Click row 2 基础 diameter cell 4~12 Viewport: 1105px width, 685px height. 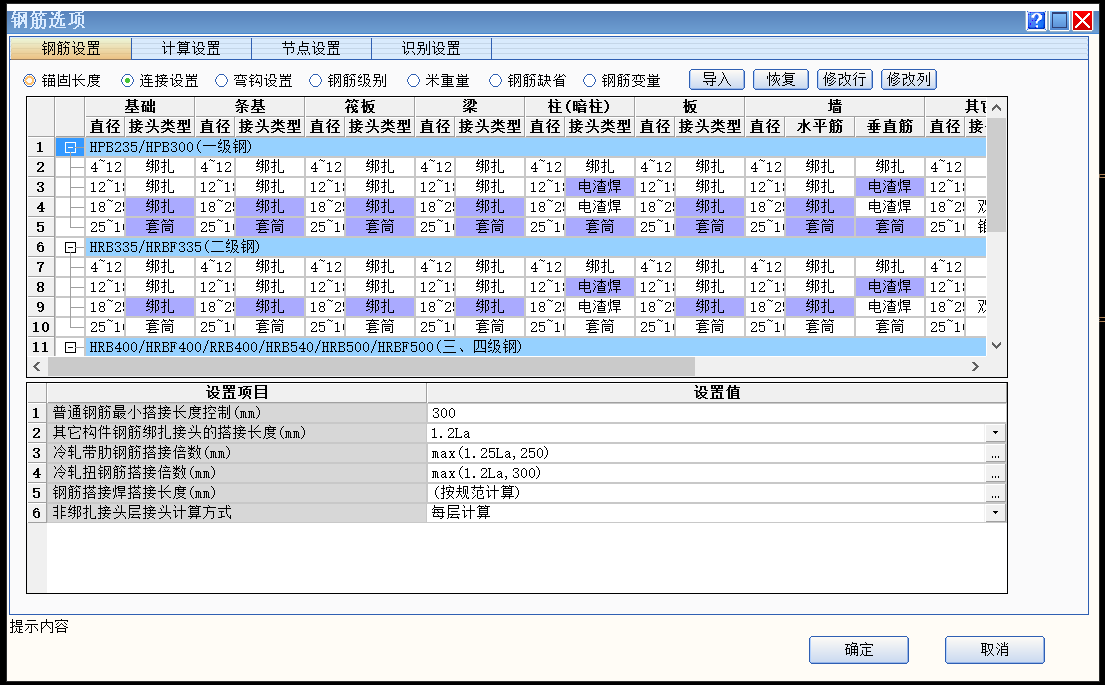[x=105, y=167]
